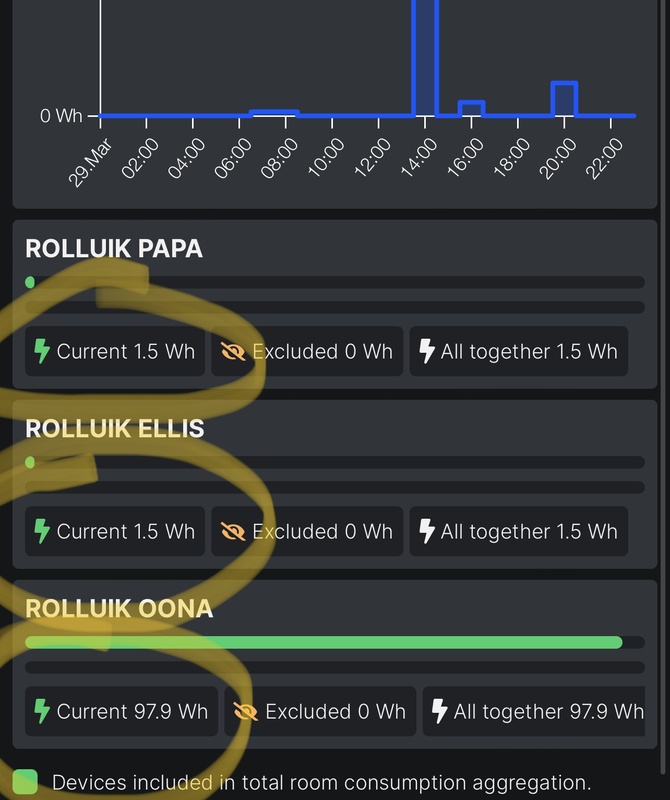Open the ROLLUIK PAPA device heading
The image size is (670, 800).
[114, 249]
